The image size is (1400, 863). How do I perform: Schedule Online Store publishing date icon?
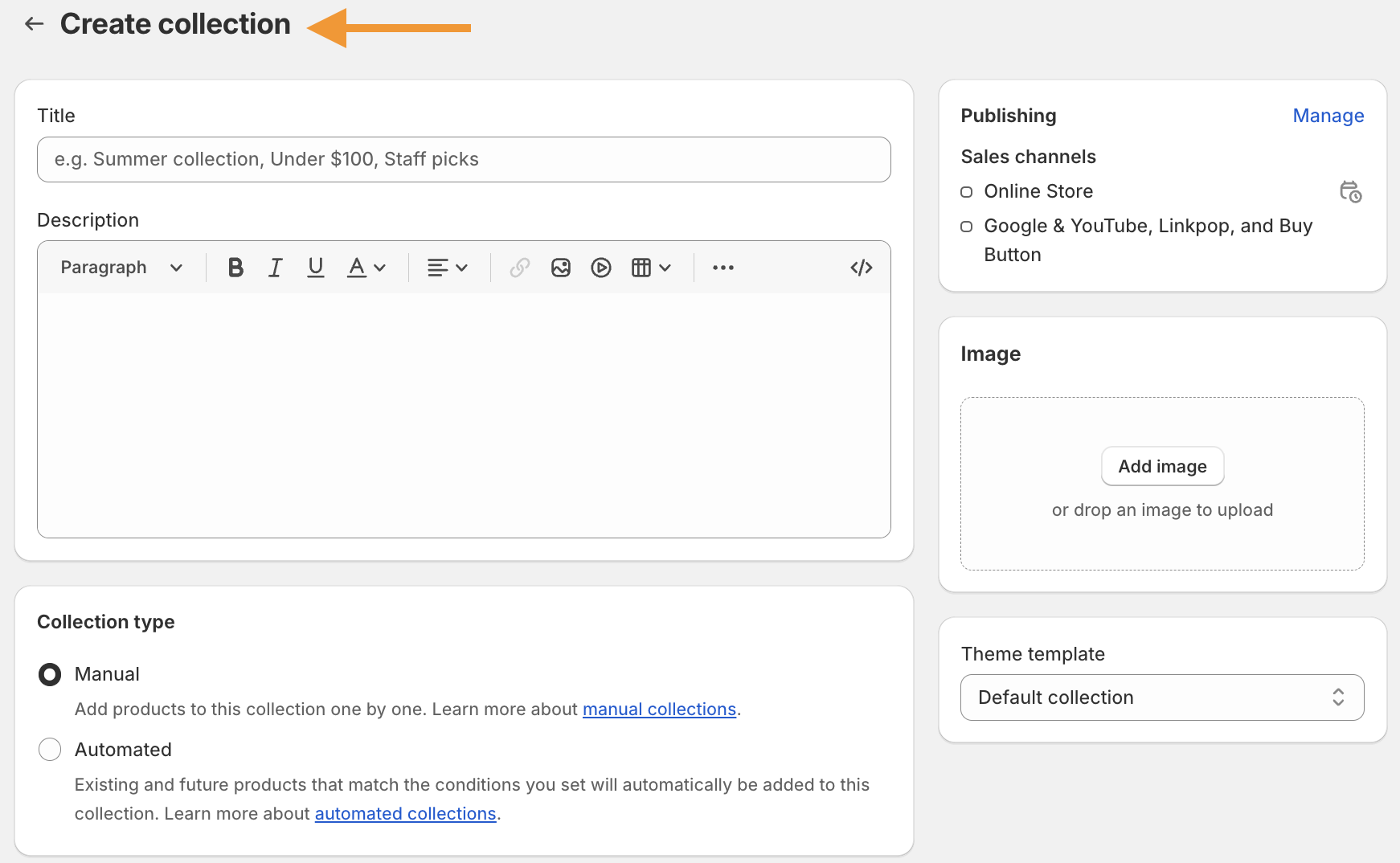(x=1350, y=192)
